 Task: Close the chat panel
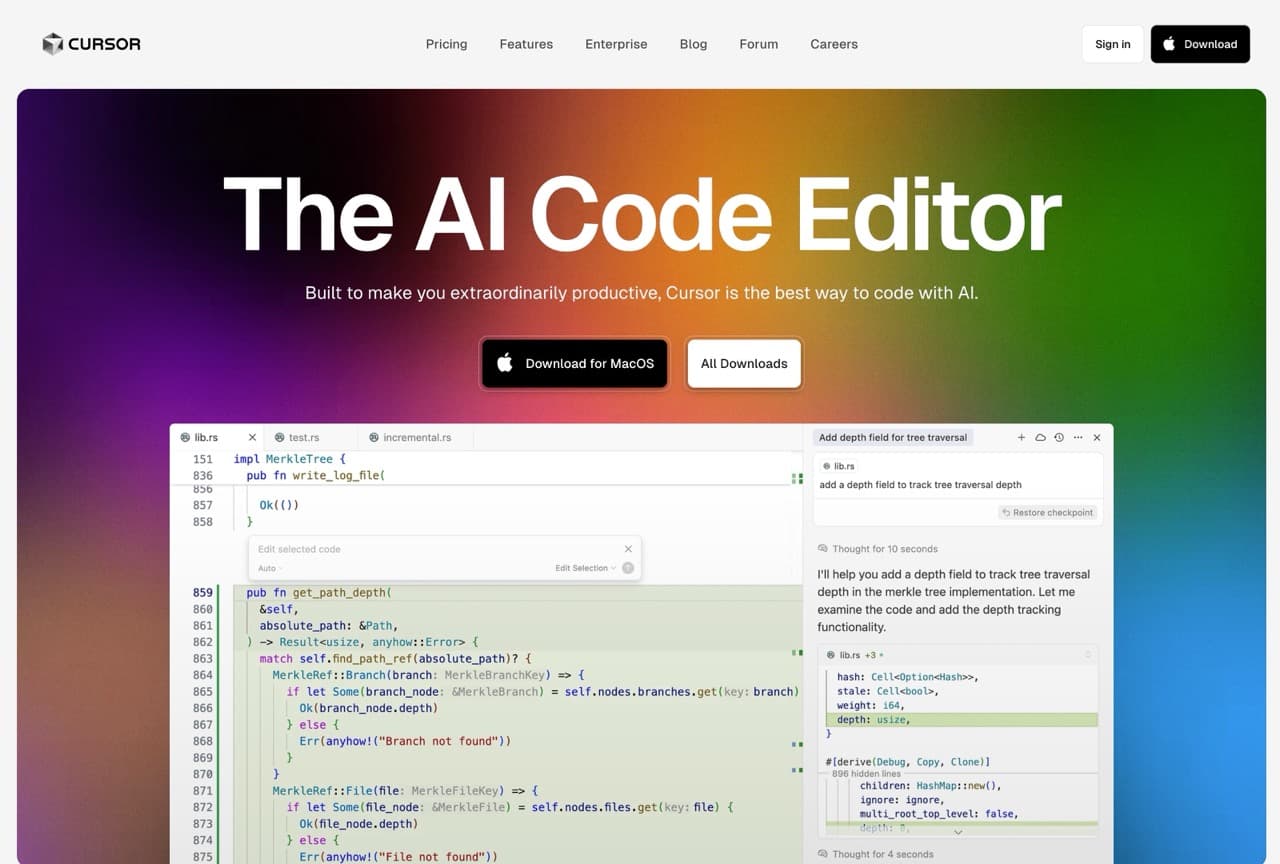click(1097, 437)
